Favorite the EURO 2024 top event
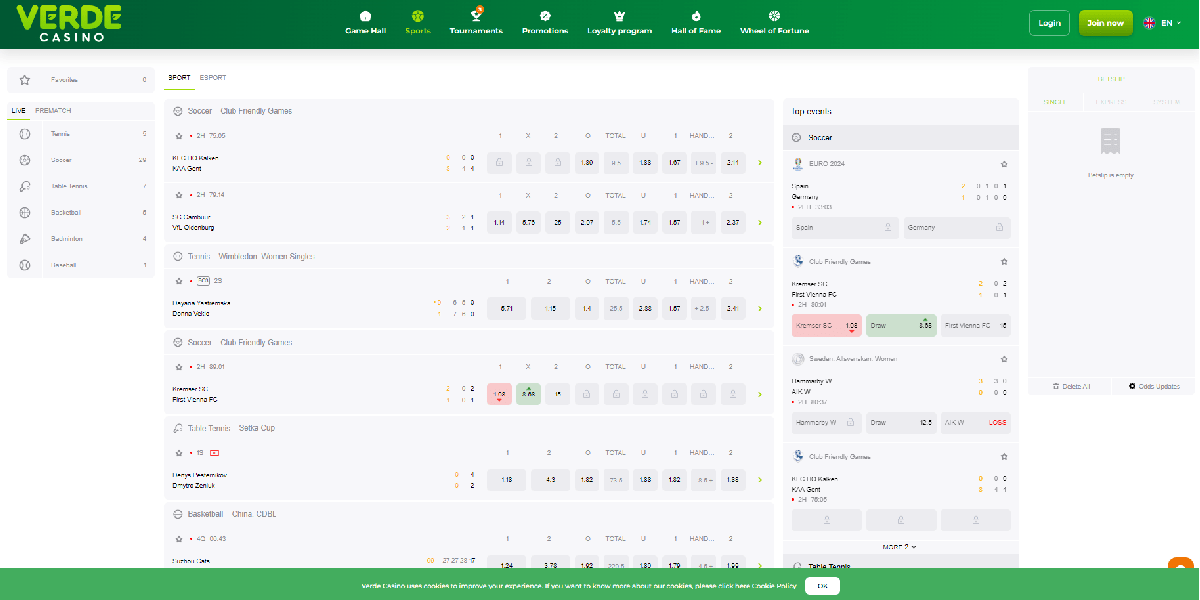Viewport: 1200px width, 600px height. (x=1004, y=163)
